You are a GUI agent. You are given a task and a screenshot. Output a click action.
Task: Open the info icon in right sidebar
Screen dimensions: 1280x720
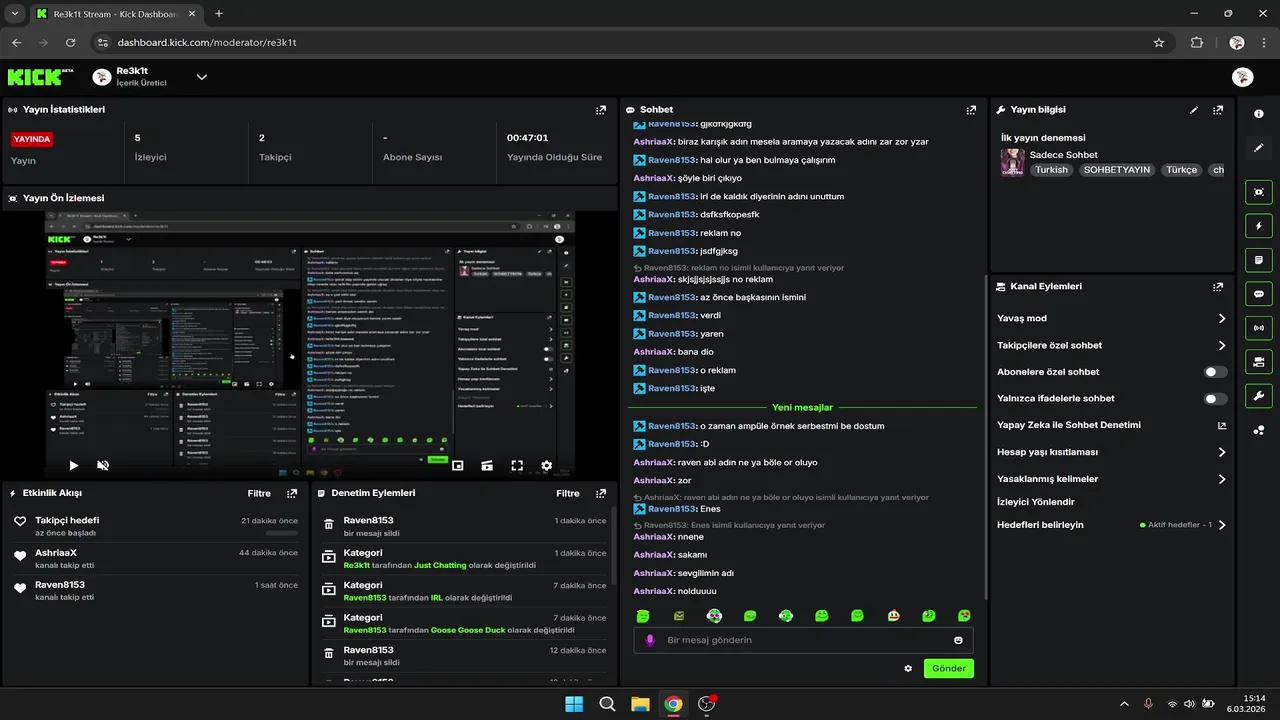click(1258, 114)
